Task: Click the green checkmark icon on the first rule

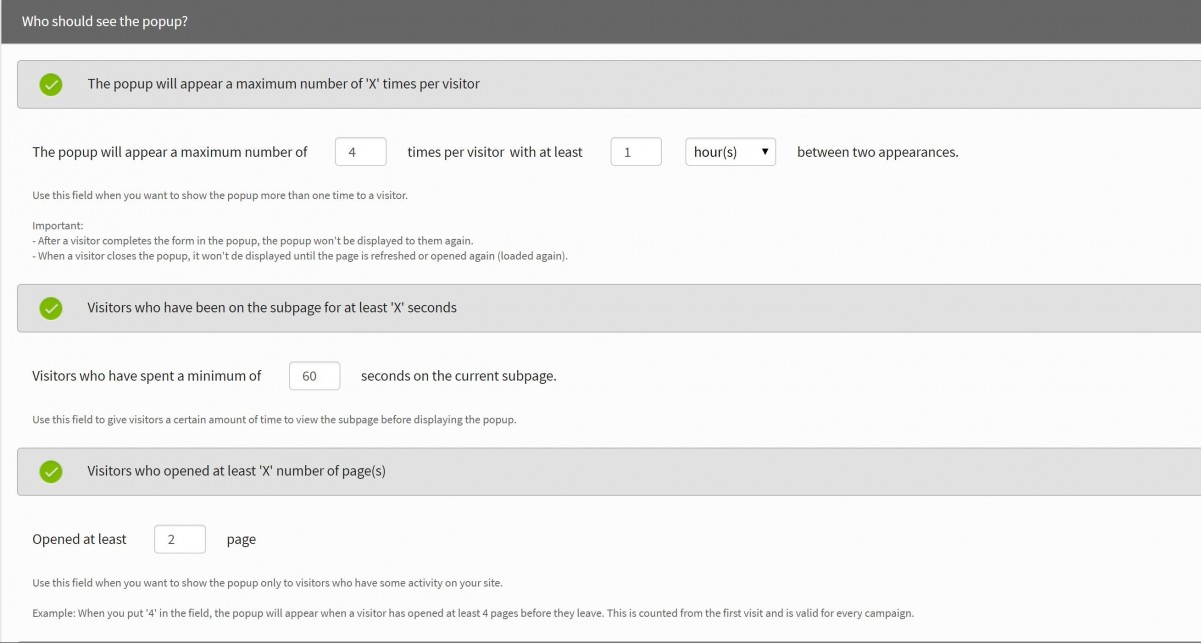Action: pos(51,83)
